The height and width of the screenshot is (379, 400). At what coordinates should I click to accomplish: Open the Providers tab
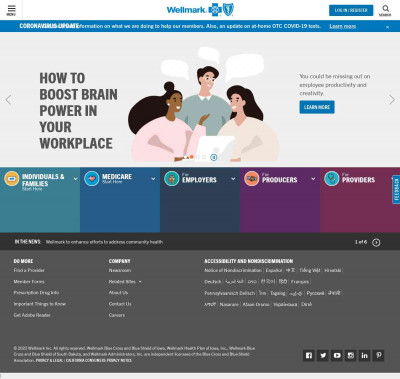(x=360, y=200)
